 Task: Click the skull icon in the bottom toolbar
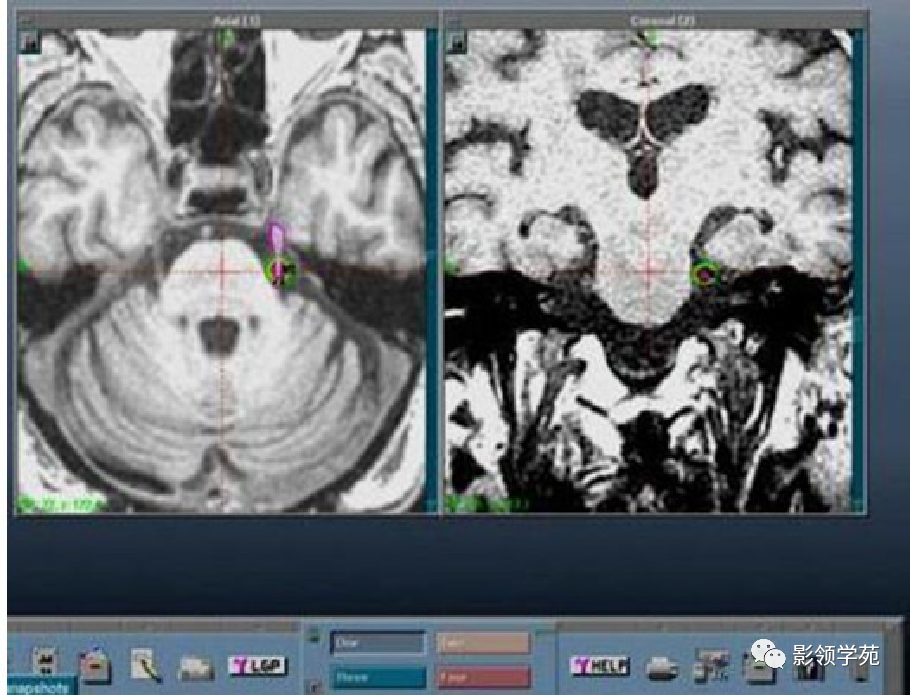click(x=46, y=662)
